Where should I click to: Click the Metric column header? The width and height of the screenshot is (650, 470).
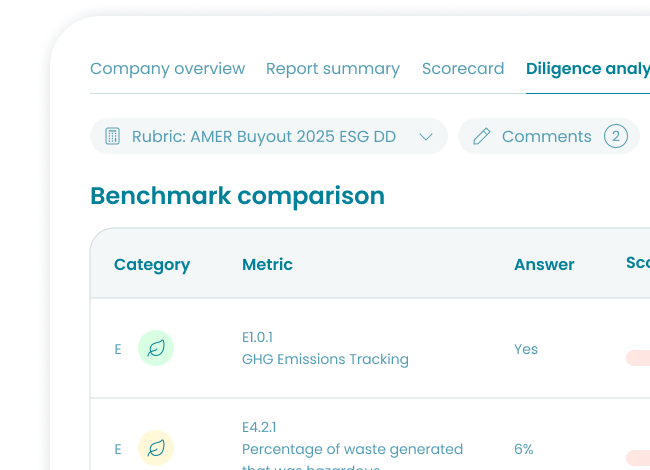click(x=267, y=264)
